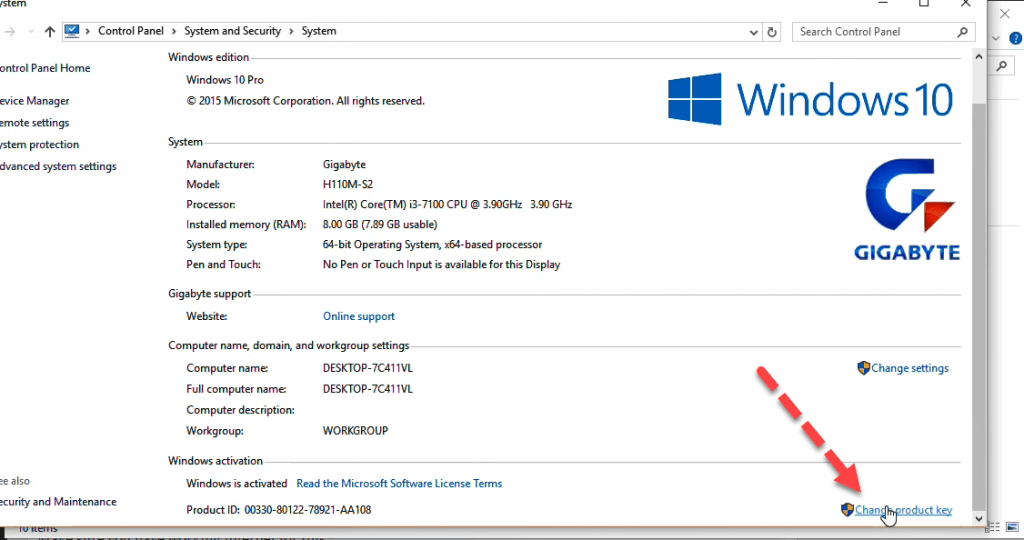Open Device Manager from the sidebar
The width and height of the screenshot is (1024, 540).
pos(34,101)
